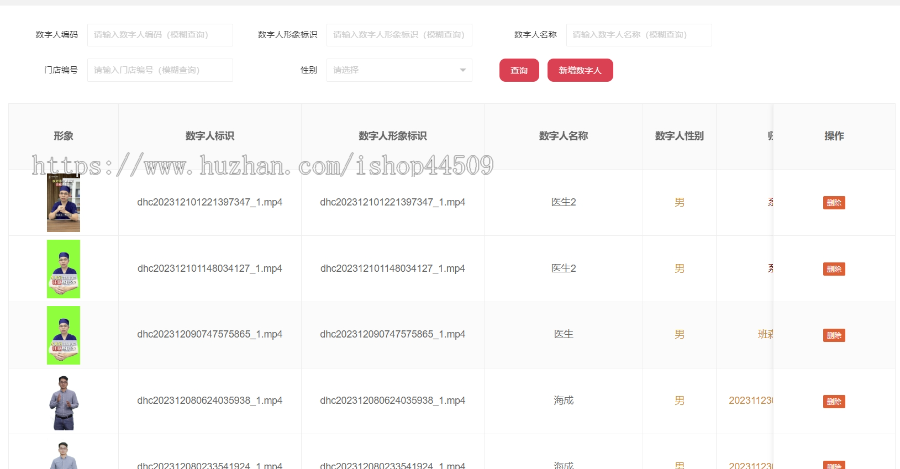Click the 形象 column header
Screen dimensions: 900x469
(63, 136)
